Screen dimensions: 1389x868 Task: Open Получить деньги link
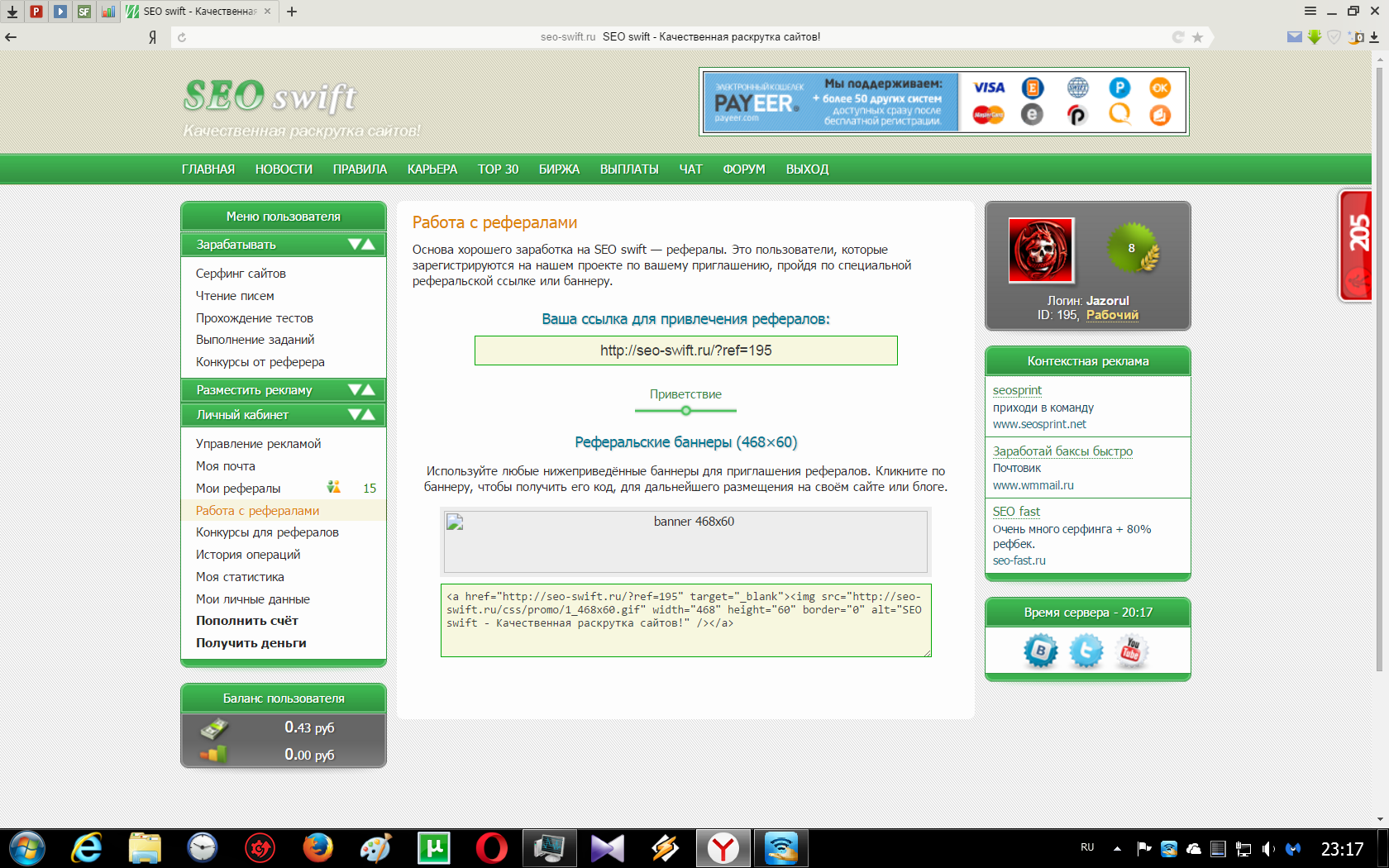coord(251,643)
